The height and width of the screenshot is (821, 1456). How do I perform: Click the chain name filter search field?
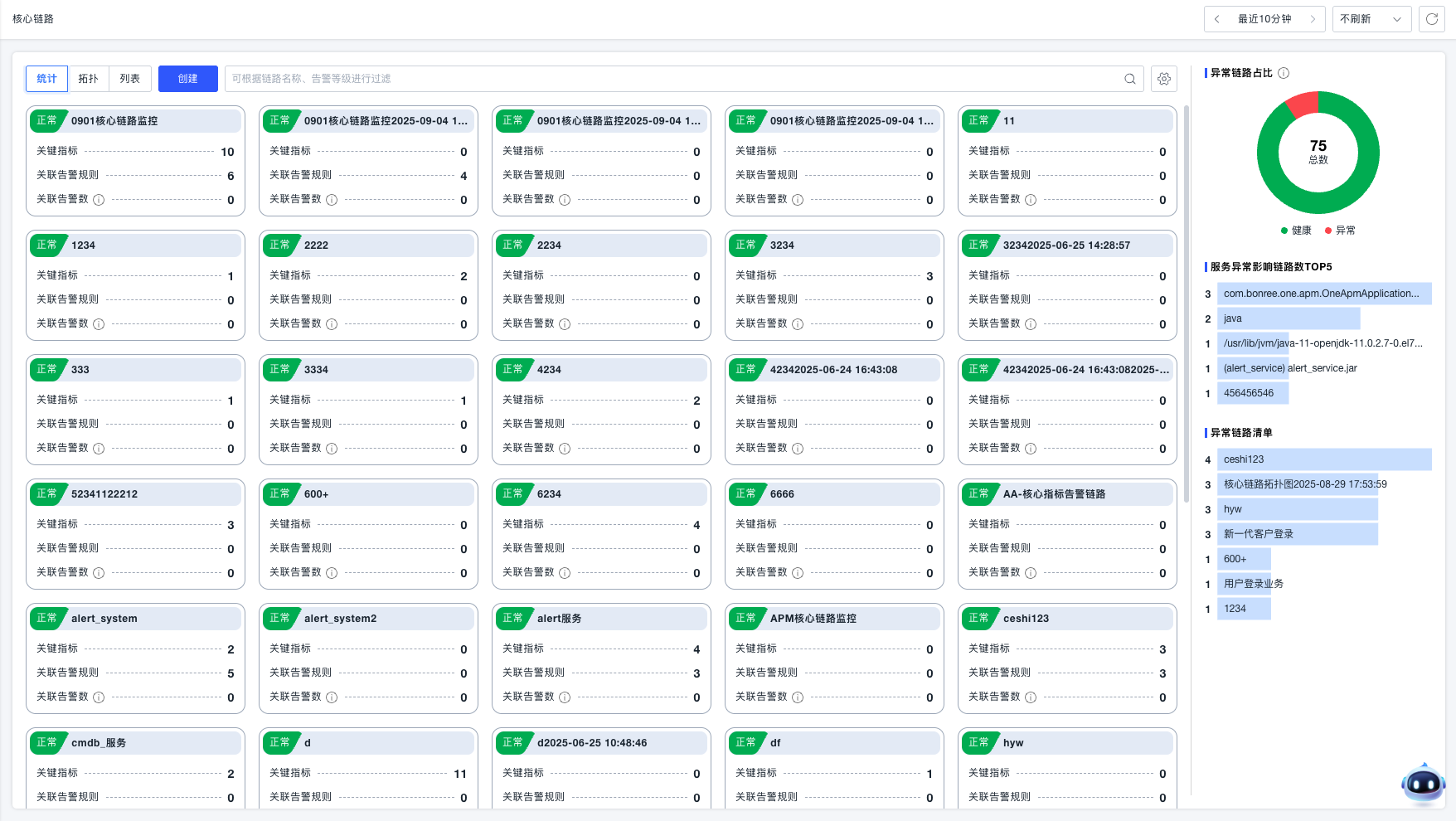click(672, 79)
